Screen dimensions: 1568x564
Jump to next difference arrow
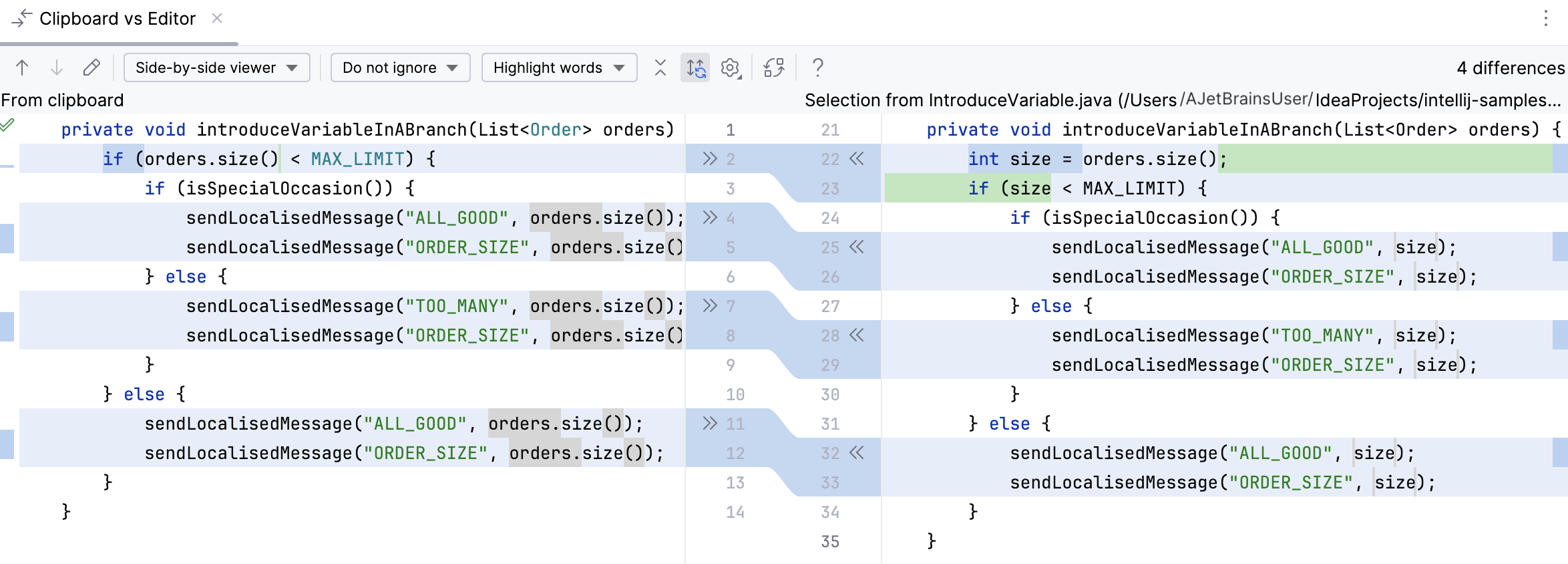(57, 67)
